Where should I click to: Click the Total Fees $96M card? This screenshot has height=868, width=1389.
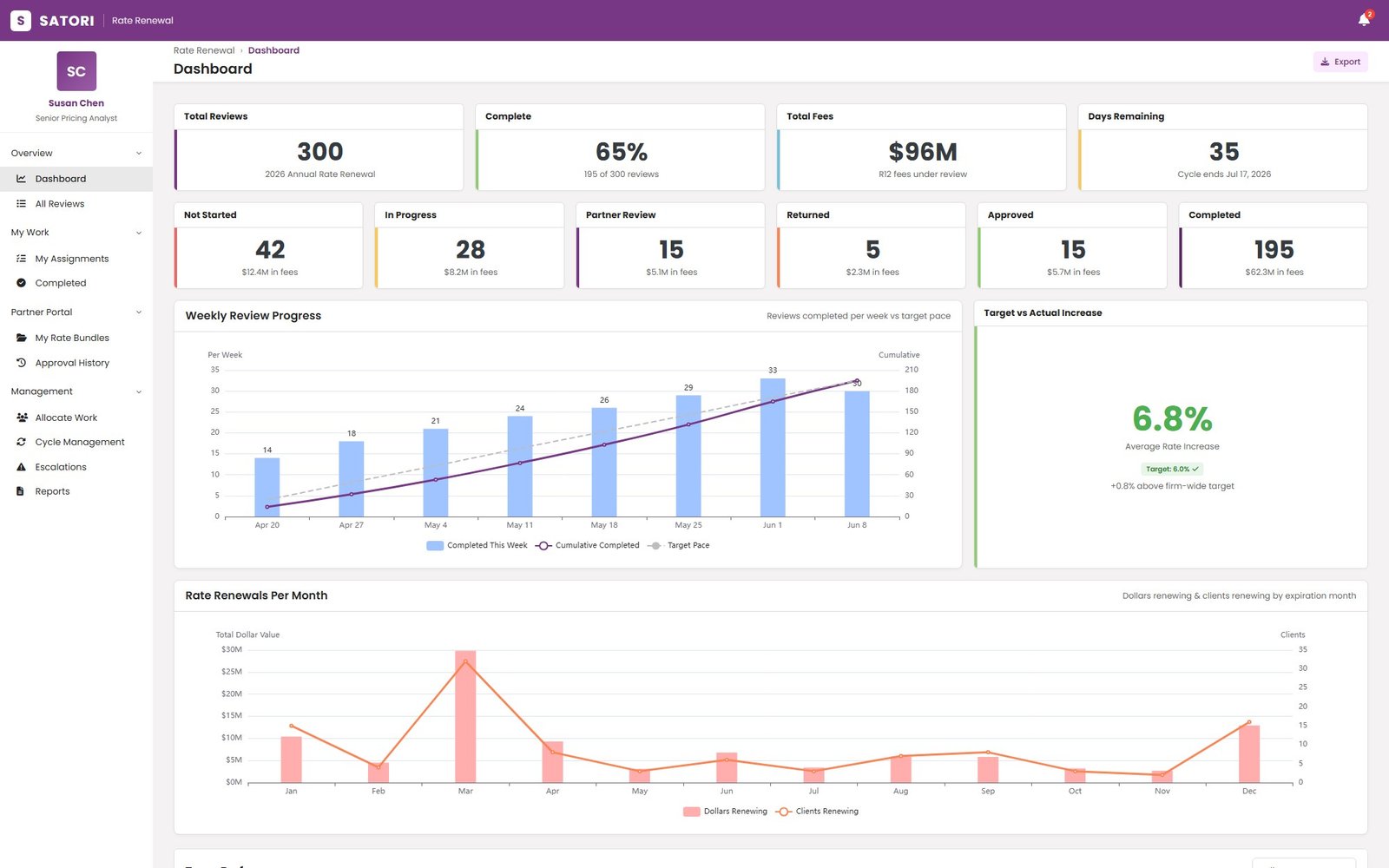coord(921,148)
